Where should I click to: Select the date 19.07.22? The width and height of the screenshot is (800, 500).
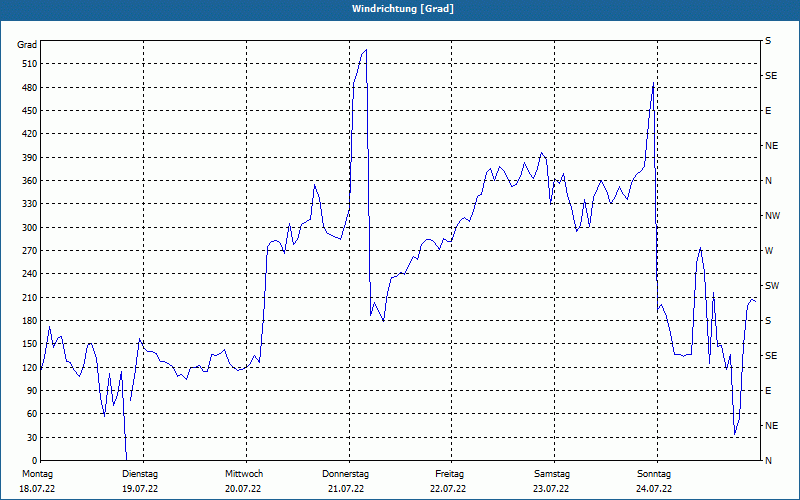coord(140,489)
